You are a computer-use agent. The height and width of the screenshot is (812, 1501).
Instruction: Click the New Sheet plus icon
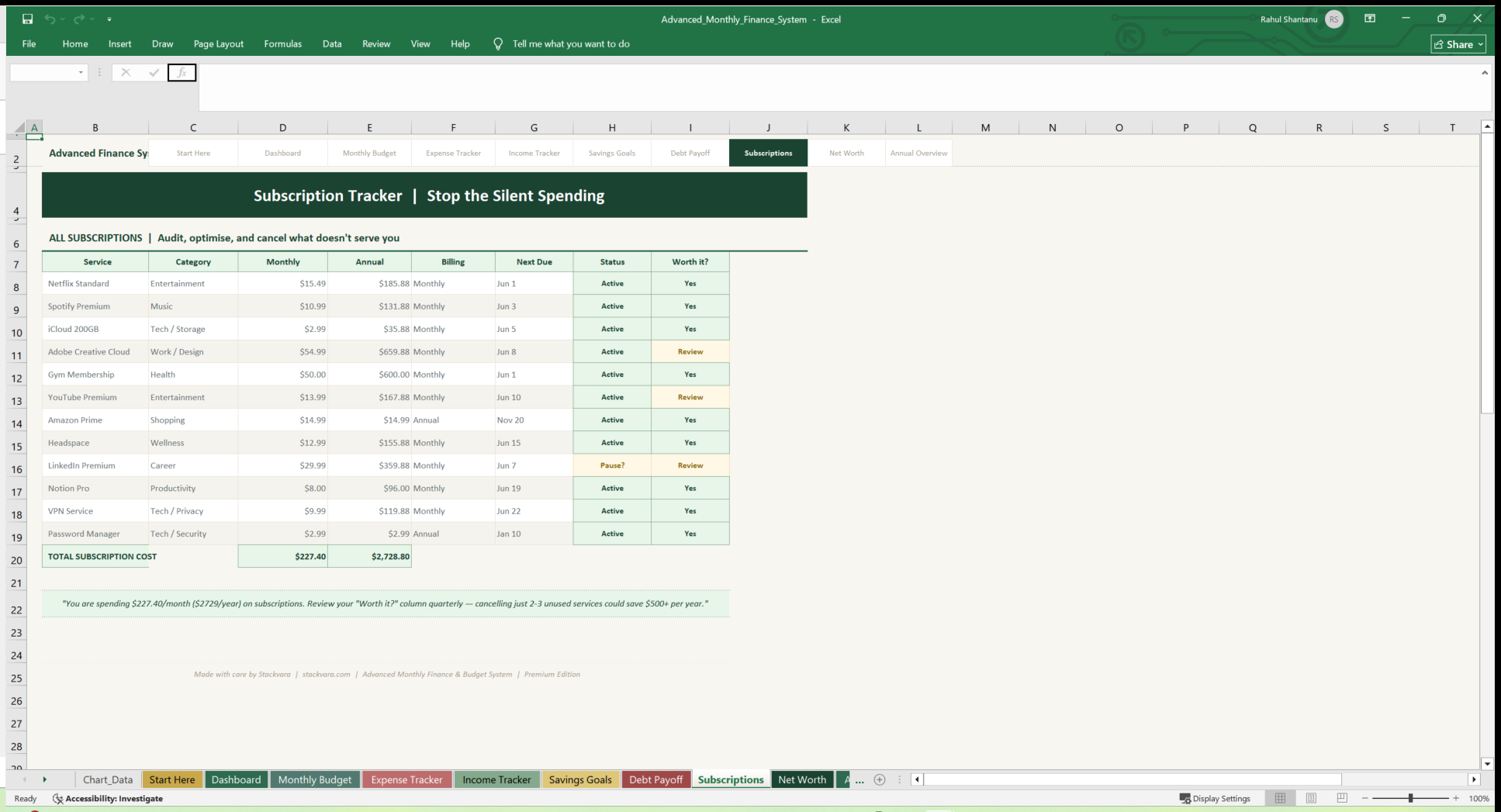pos(880,779)
